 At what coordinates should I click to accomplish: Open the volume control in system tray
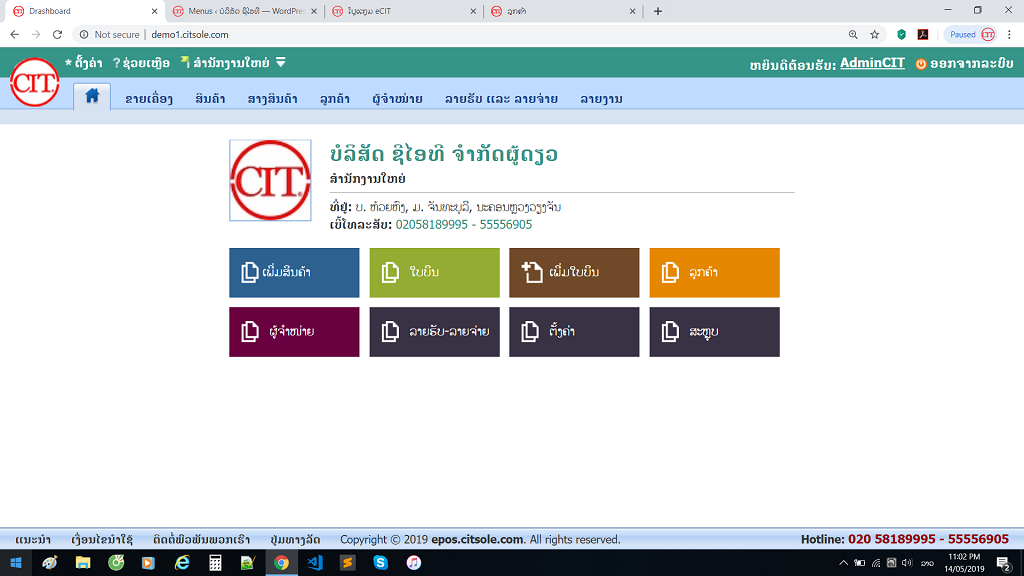[x=907, y=562]
